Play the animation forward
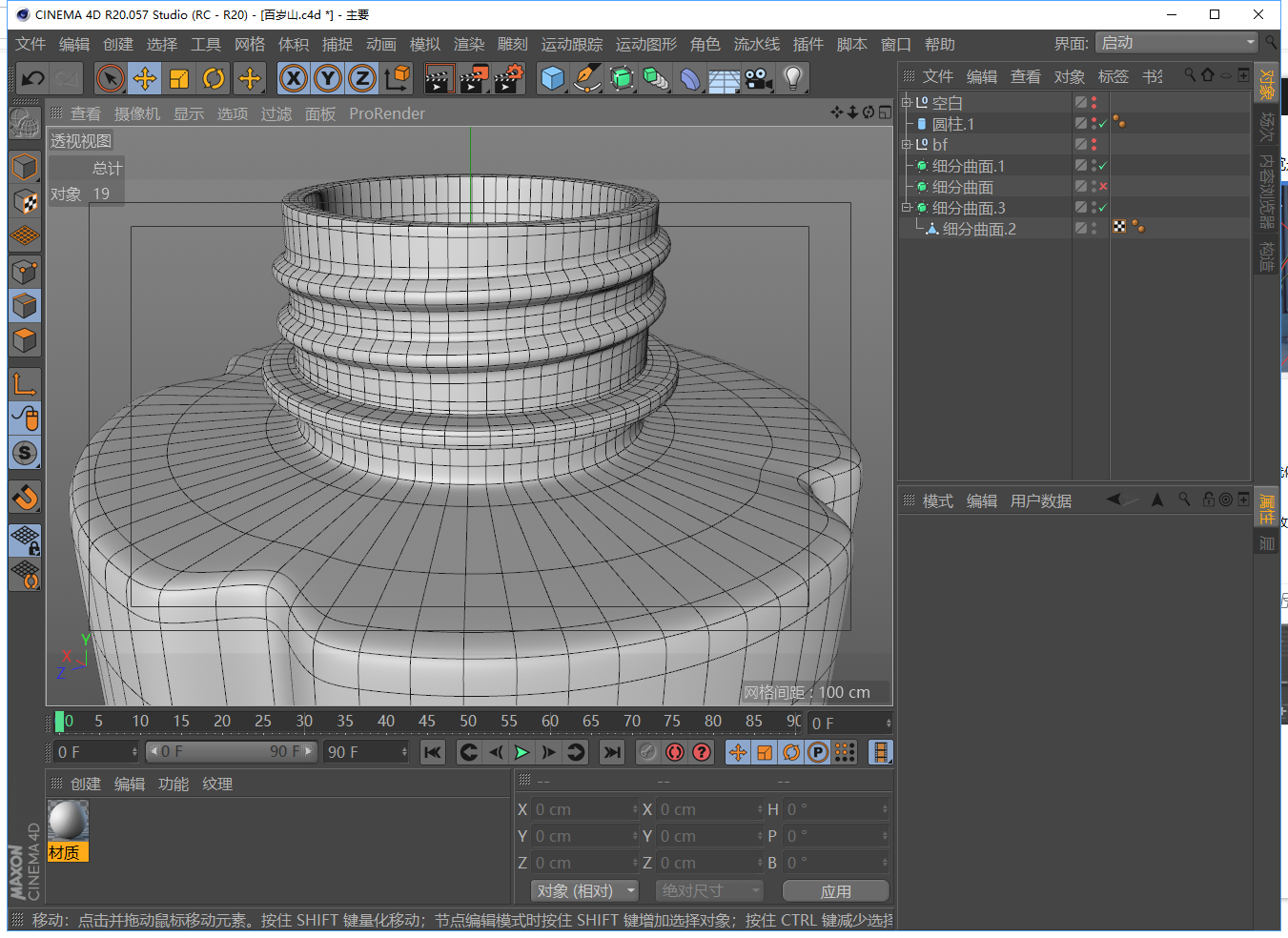This screenshot has width=1288, height=938. point(521,752)
